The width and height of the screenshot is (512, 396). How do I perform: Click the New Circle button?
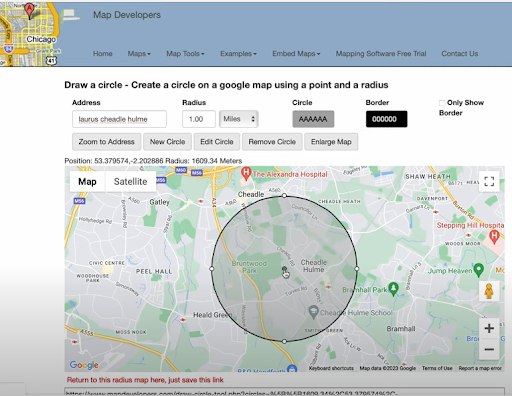(167, 142)
